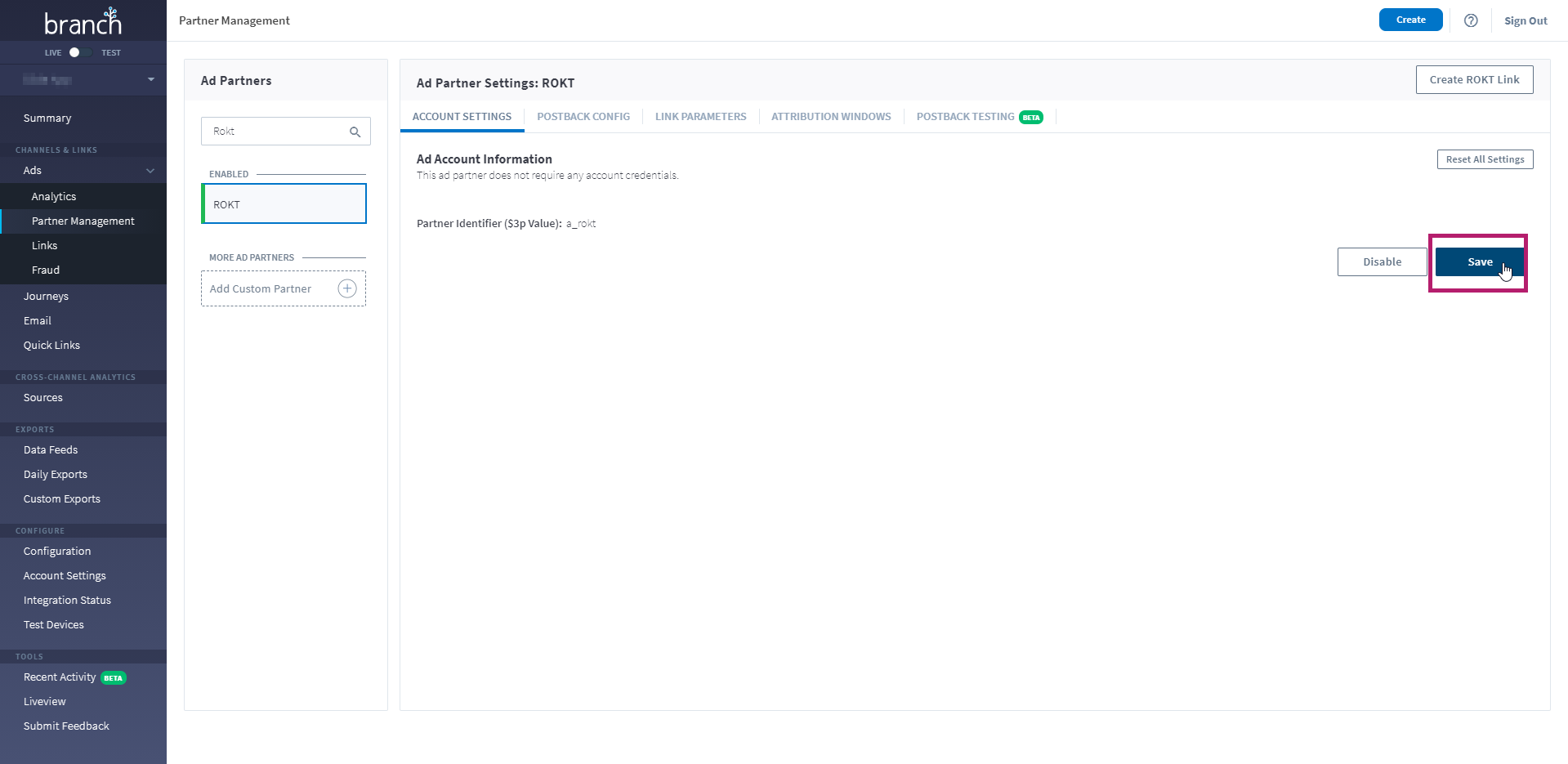Open Integration Status in the sidebar
The height and width of the screenshot is (764, 1568).
[x=67, y=601]
